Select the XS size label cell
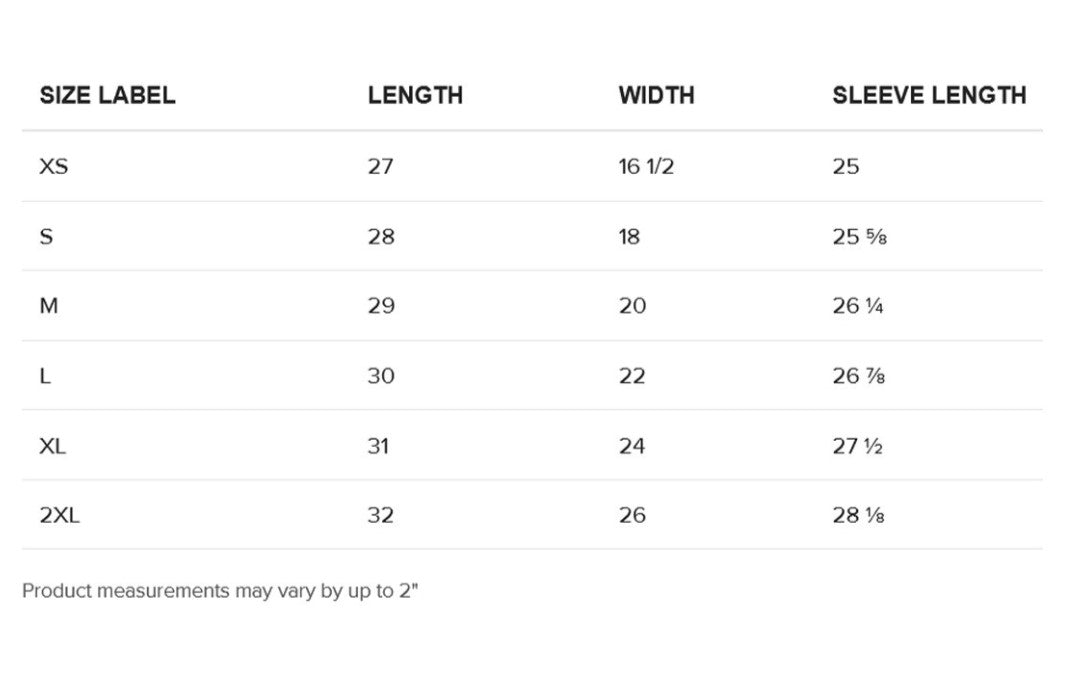 54,167
